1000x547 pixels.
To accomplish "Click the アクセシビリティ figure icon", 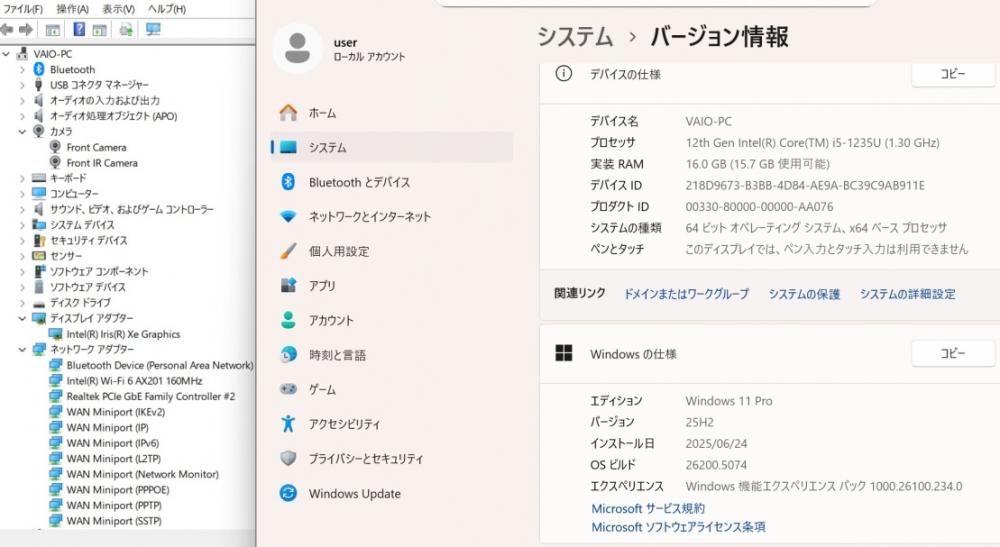I will 288,423.
